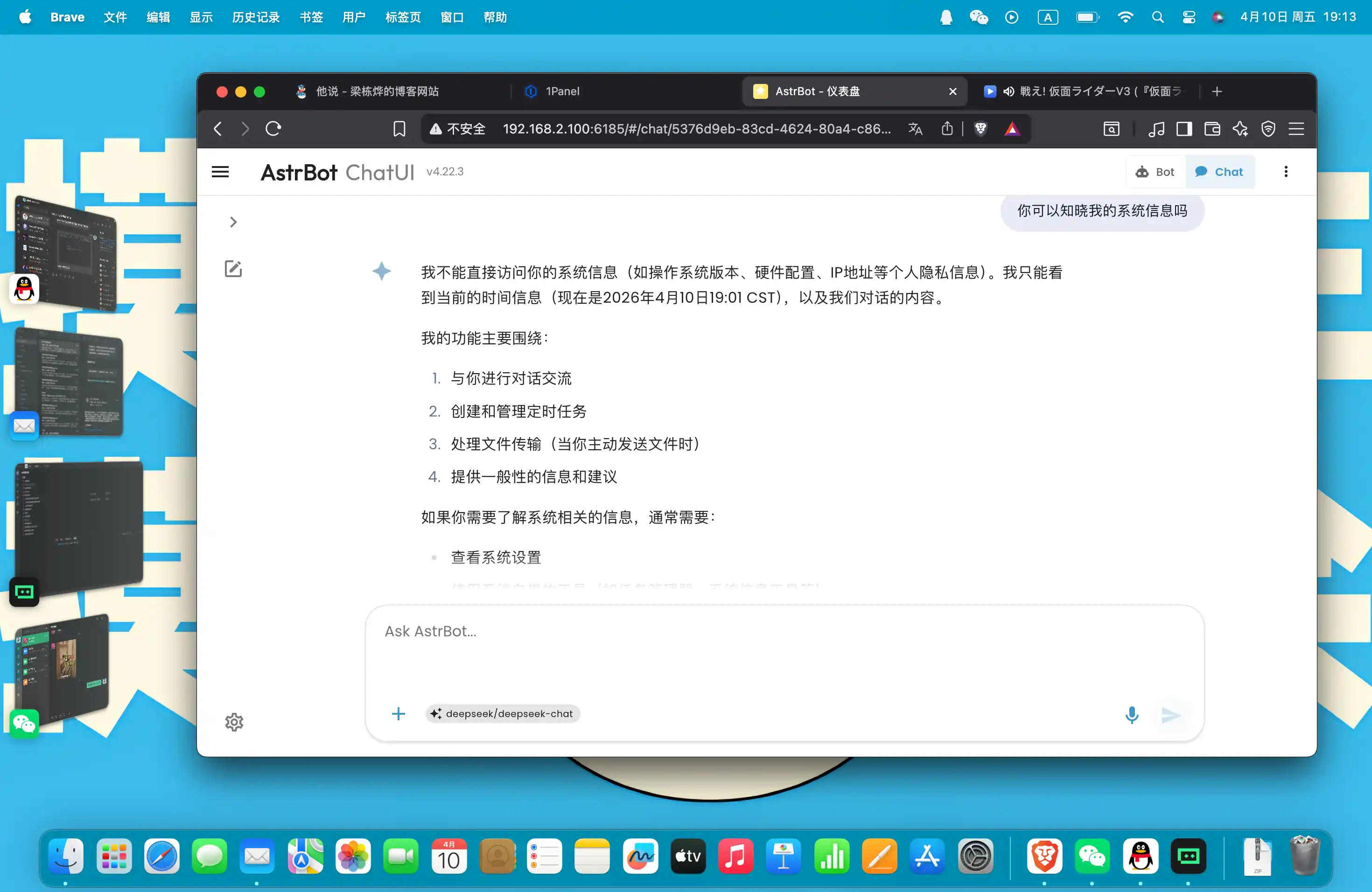Bookmark this page with bookmark icon
The height and width of the screenshot is (892, 1372).
399,128
